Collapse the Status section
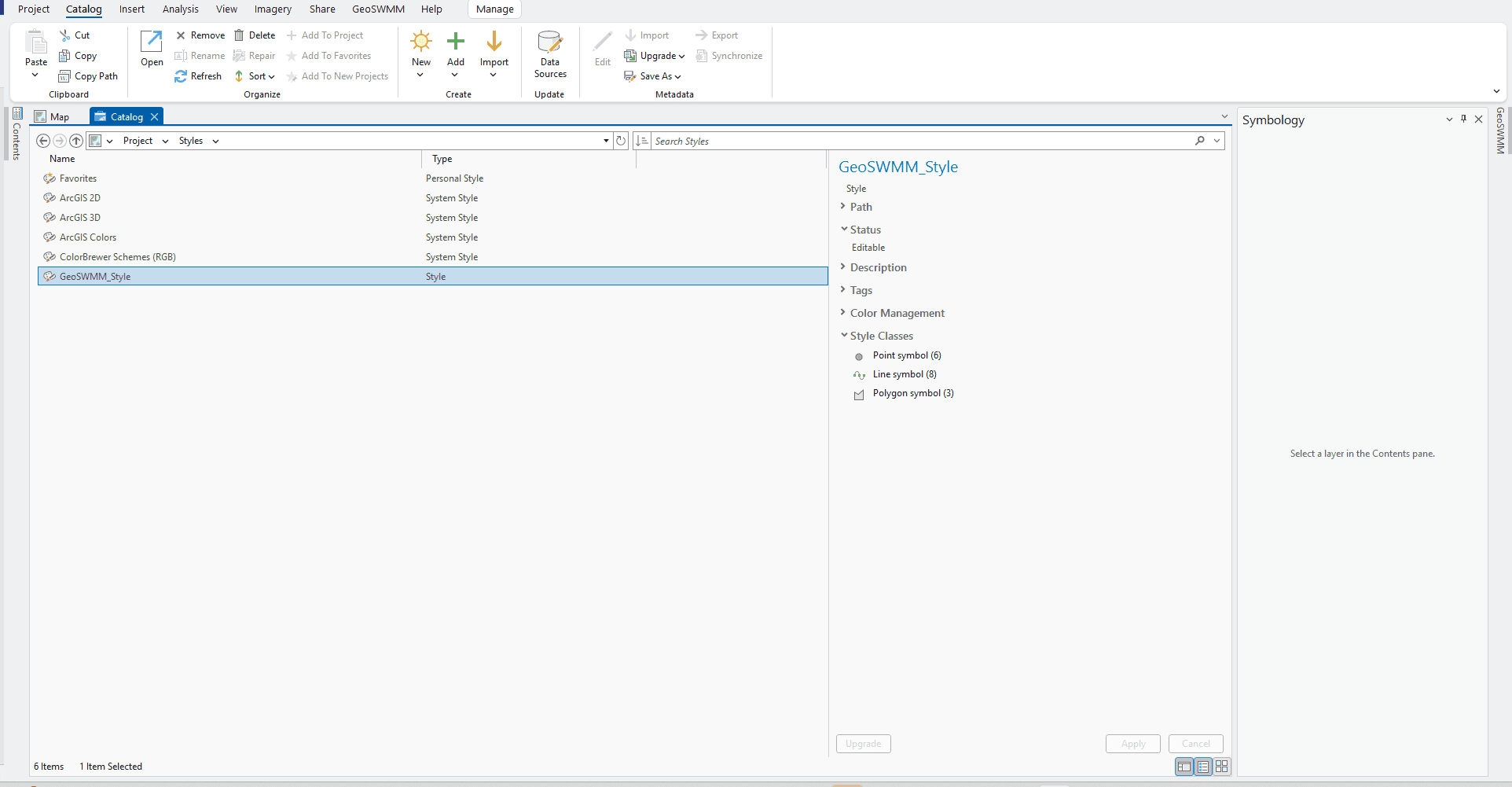Screen dimensions: 1512x787 click(844, 229)
